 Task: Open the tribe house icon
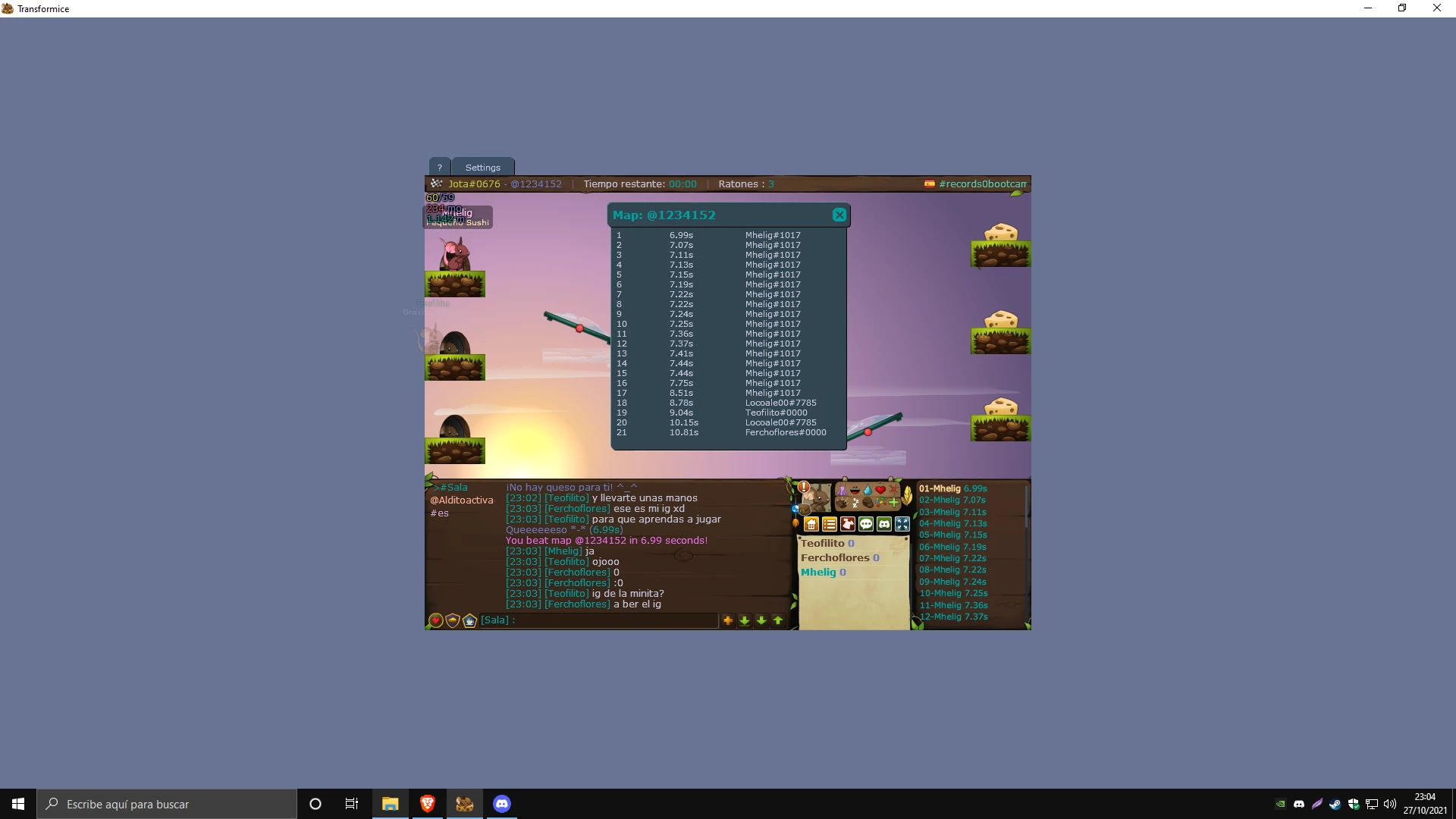[811, 524]
